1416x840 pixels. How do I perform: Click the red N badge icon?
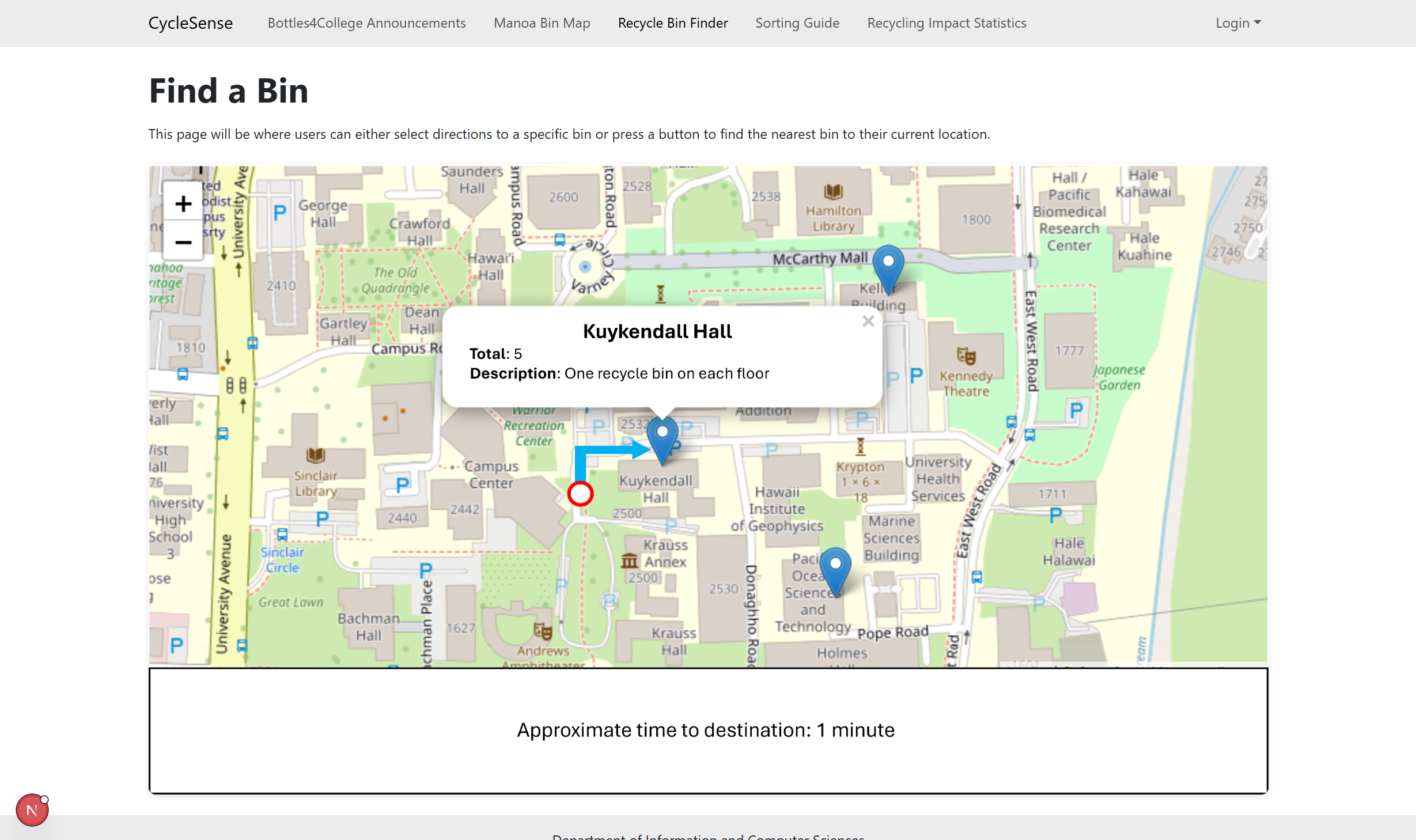click(32, 810)
